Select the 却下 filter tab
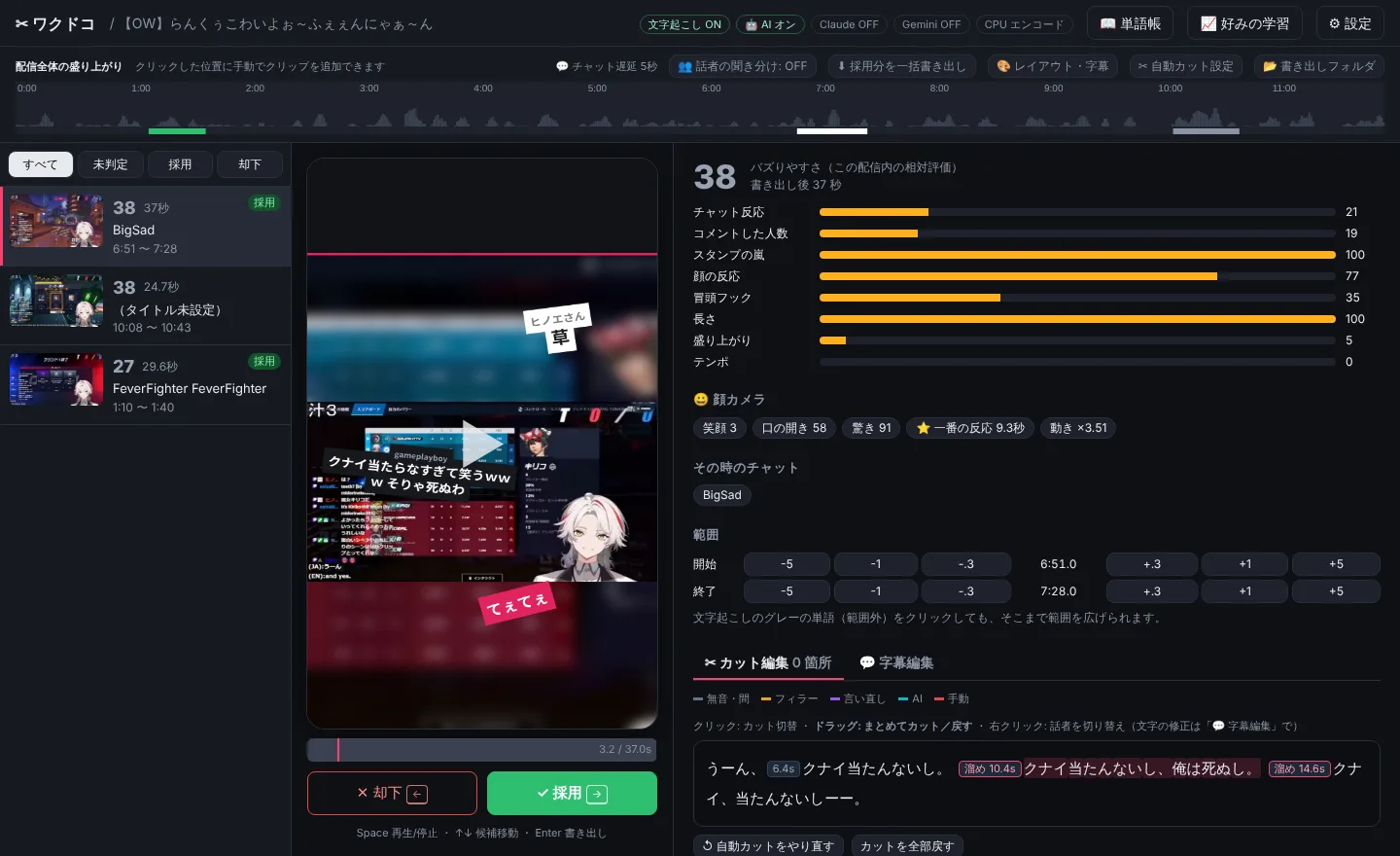Image resolution: width=1400 pixels, height=856 pixels. [x=250, y=164]
